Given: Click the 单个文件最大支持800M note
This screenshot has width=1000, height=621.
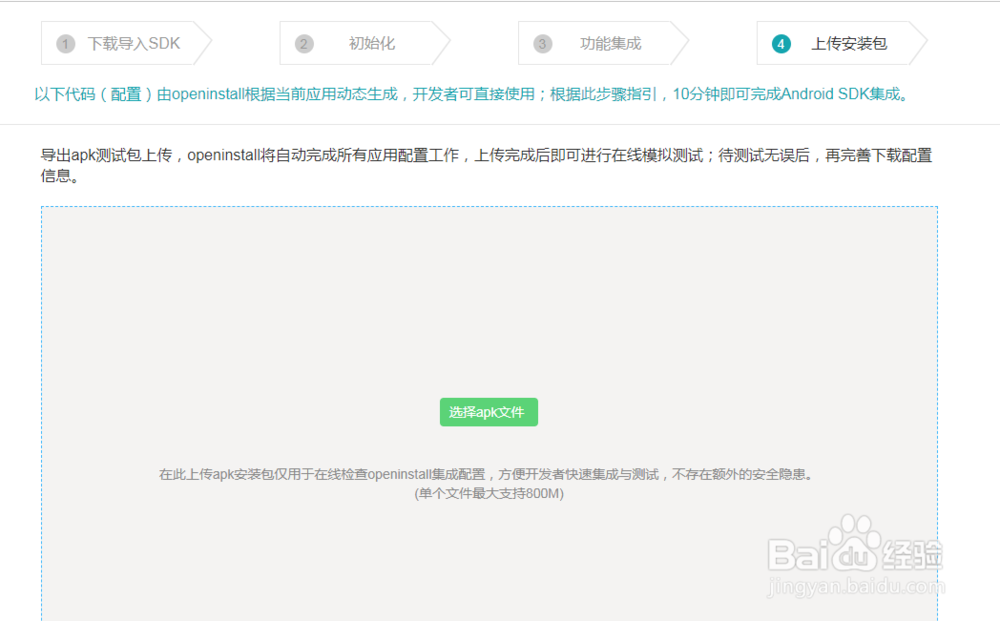Looking at the screenshot, I should pos(489,493).
